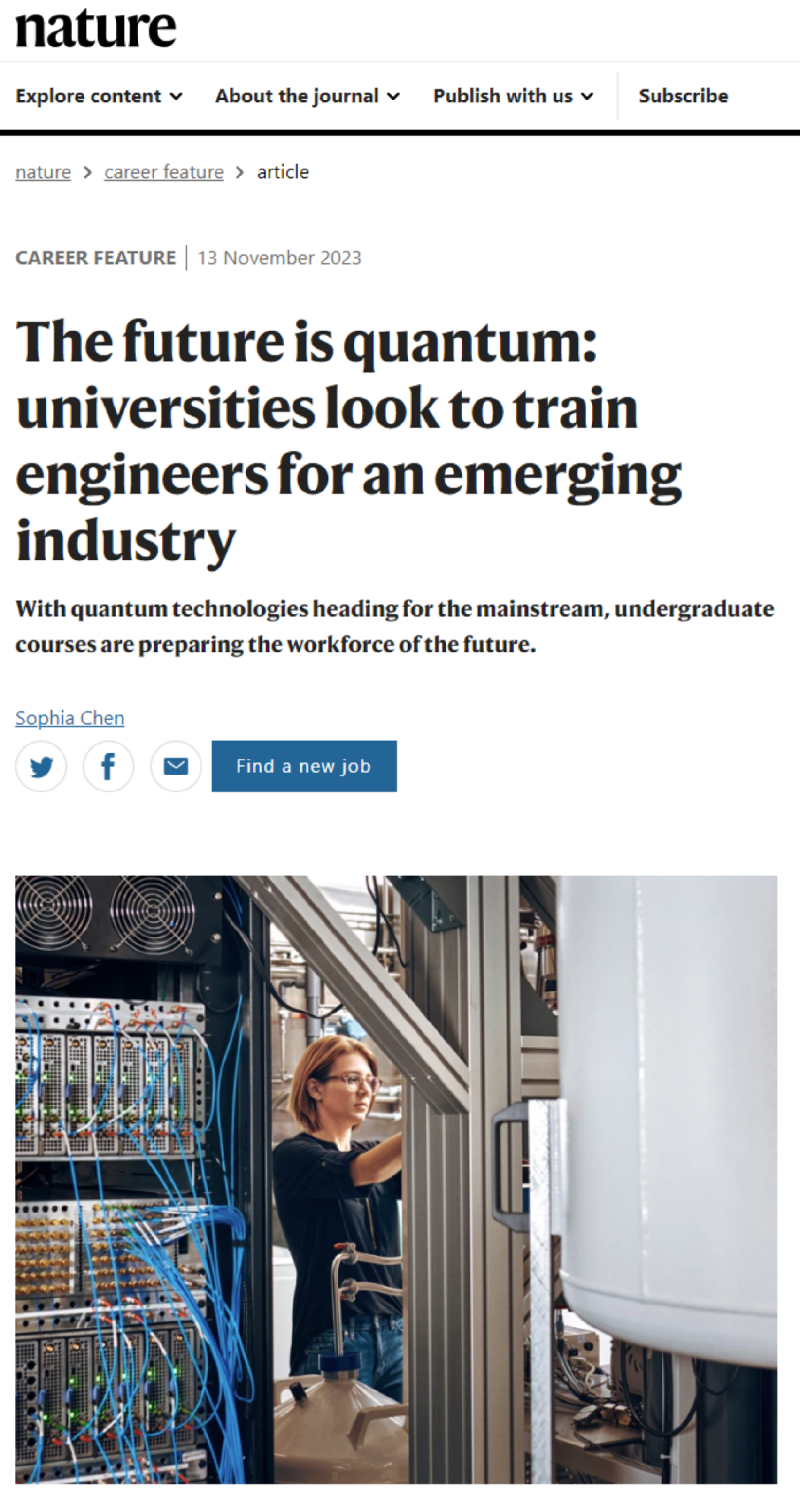
Task: Open the career feature breadcrumb link
Action: click(164, 172)
